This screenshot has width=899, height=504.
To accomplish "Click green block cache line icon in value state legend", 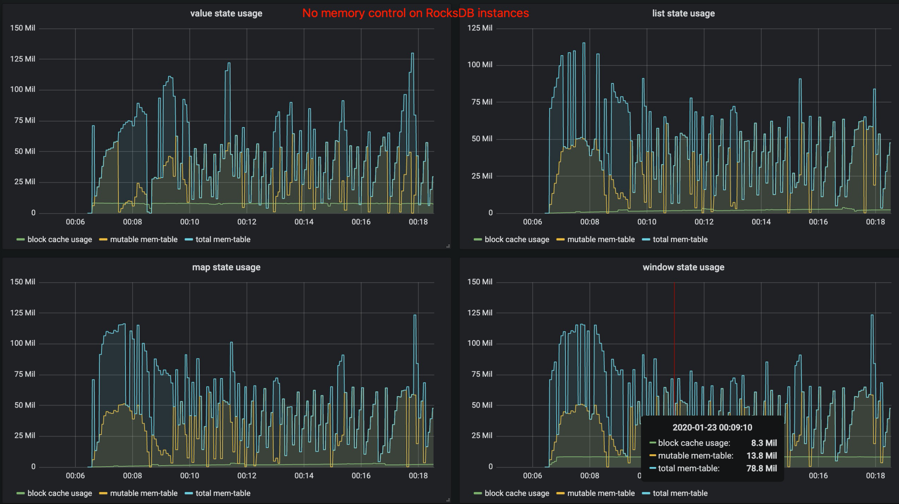I will tap(21, 240).
